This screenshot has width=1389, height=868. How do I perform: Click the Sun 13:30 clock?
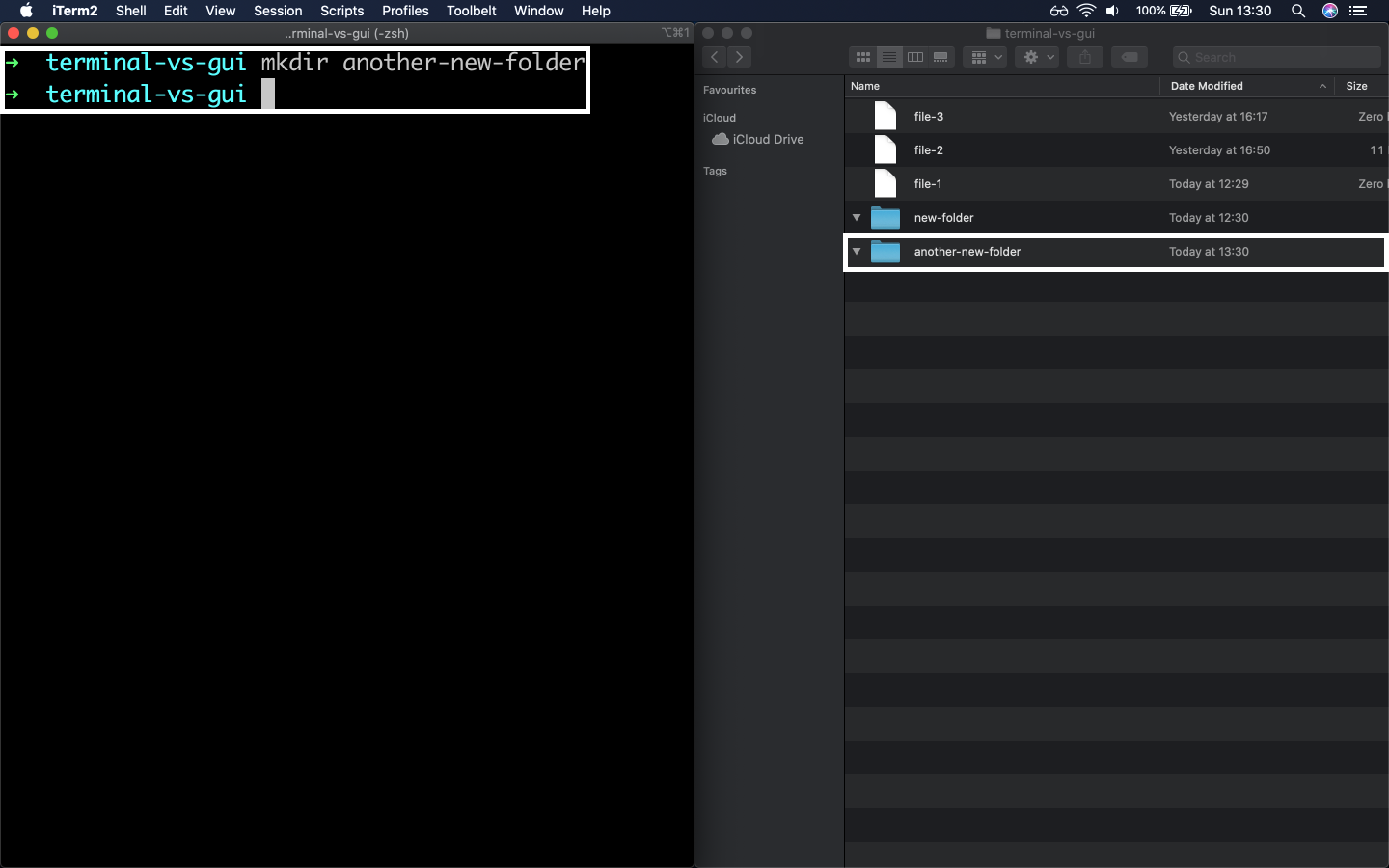[x=1239, y=11]
